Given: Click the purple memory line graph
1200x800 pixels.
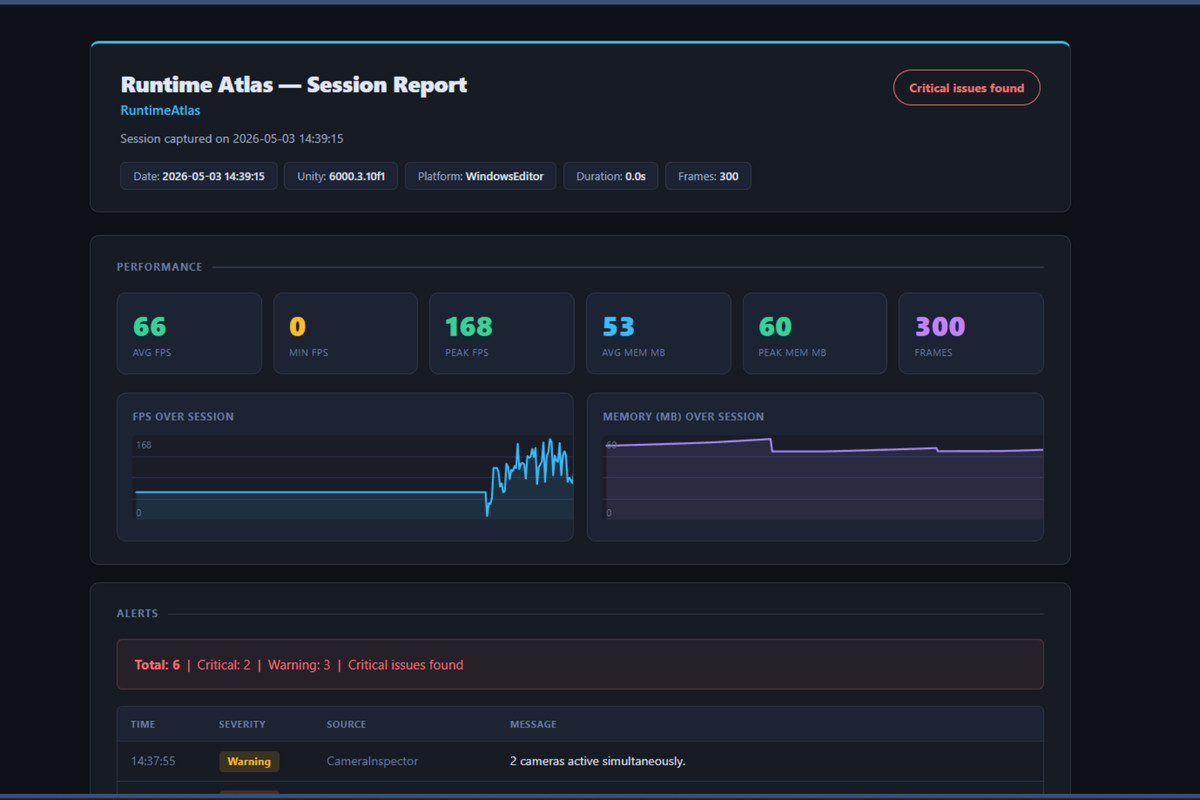Looking at the screenshot, I should pos(824,478).
